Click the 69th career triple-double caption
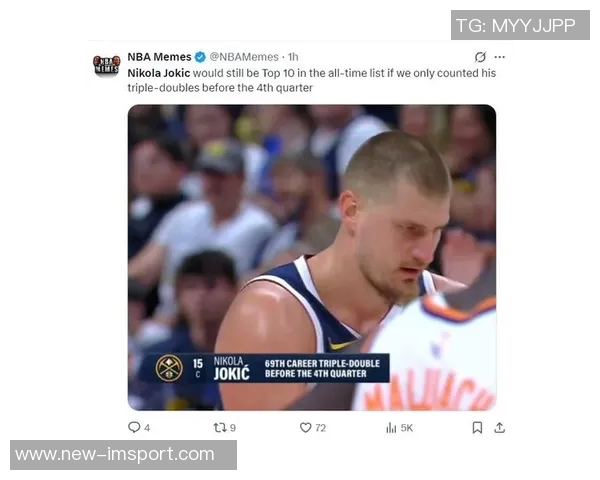This screenshot has height=480, width=600. [x=322, y=368]
